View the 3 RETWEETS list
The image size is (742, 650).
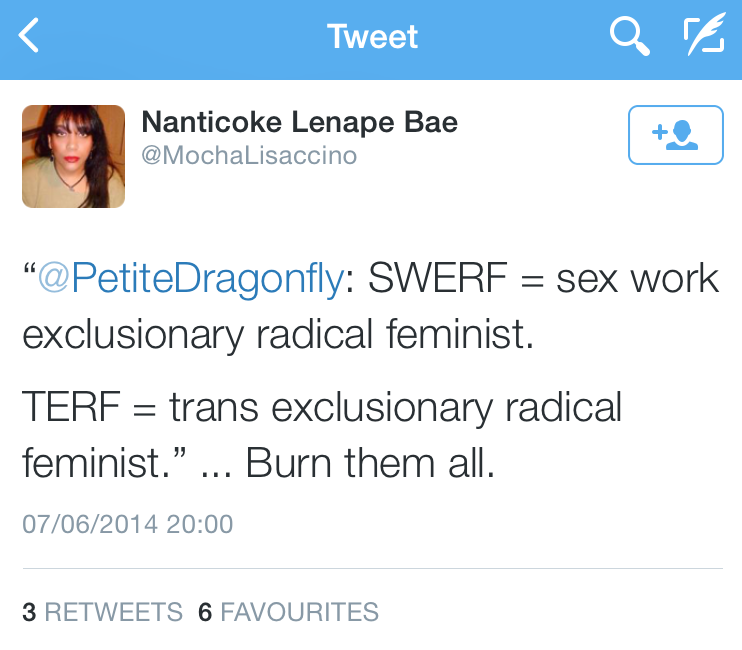point(102,612)
